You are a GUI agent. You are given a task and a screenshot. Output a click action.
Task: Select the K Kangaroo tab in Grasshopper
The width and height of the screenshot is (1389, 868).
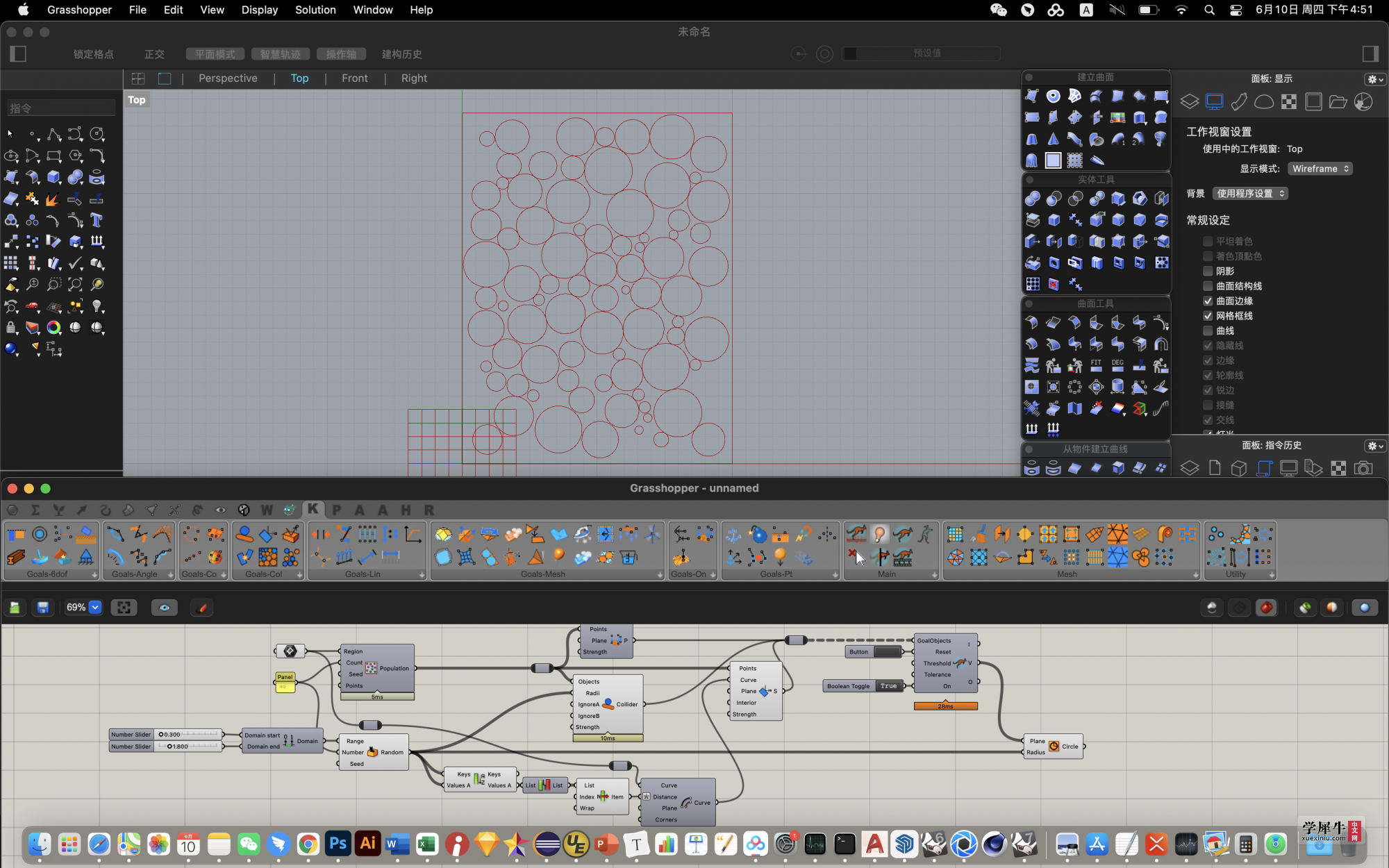313,509
